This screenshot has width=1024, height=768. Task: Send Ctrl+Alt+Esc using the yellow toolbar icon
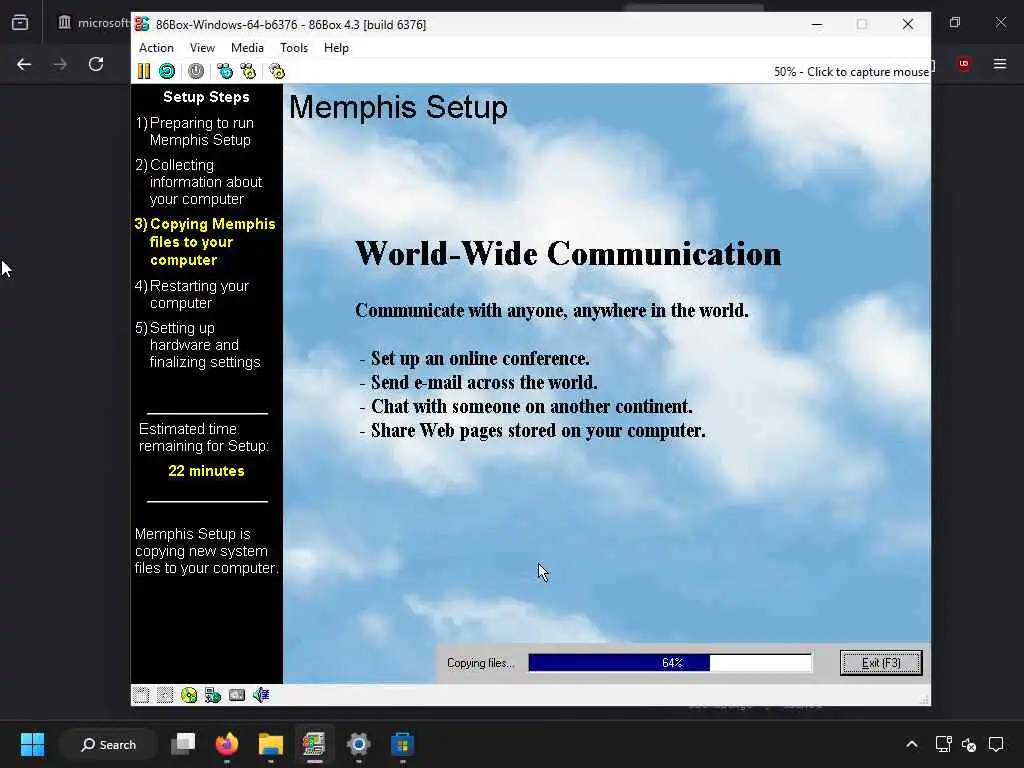point(248,71)
